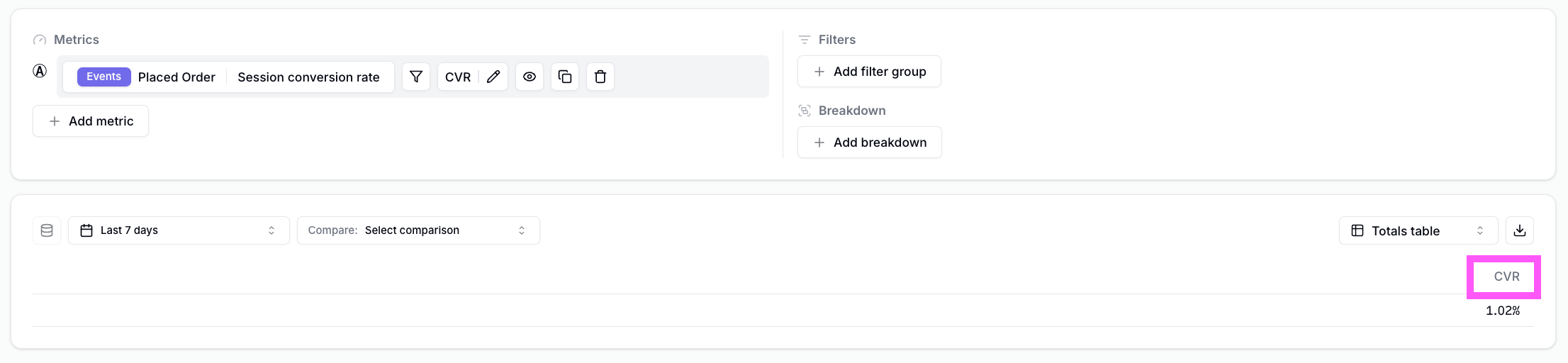
Task: Expand the Compare select comparison dropdown
Action: (x=418, y=230)
